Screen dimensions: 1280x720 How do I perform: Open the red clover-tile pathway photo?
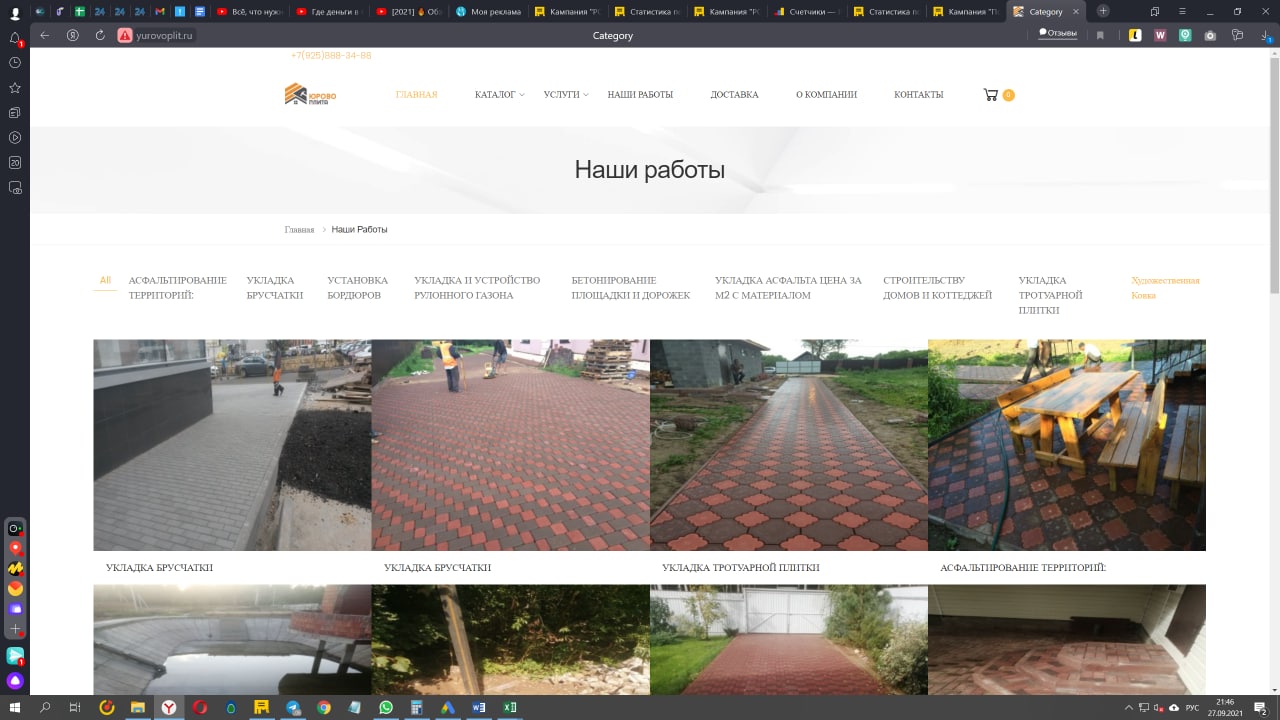pyautogui.click(x=789, y=445)
